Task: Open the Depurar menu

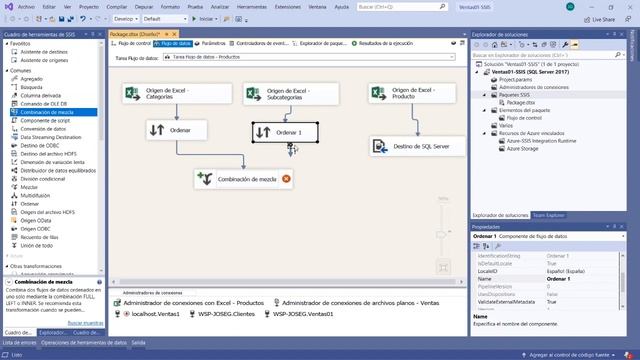Action: tap(144, 7)
